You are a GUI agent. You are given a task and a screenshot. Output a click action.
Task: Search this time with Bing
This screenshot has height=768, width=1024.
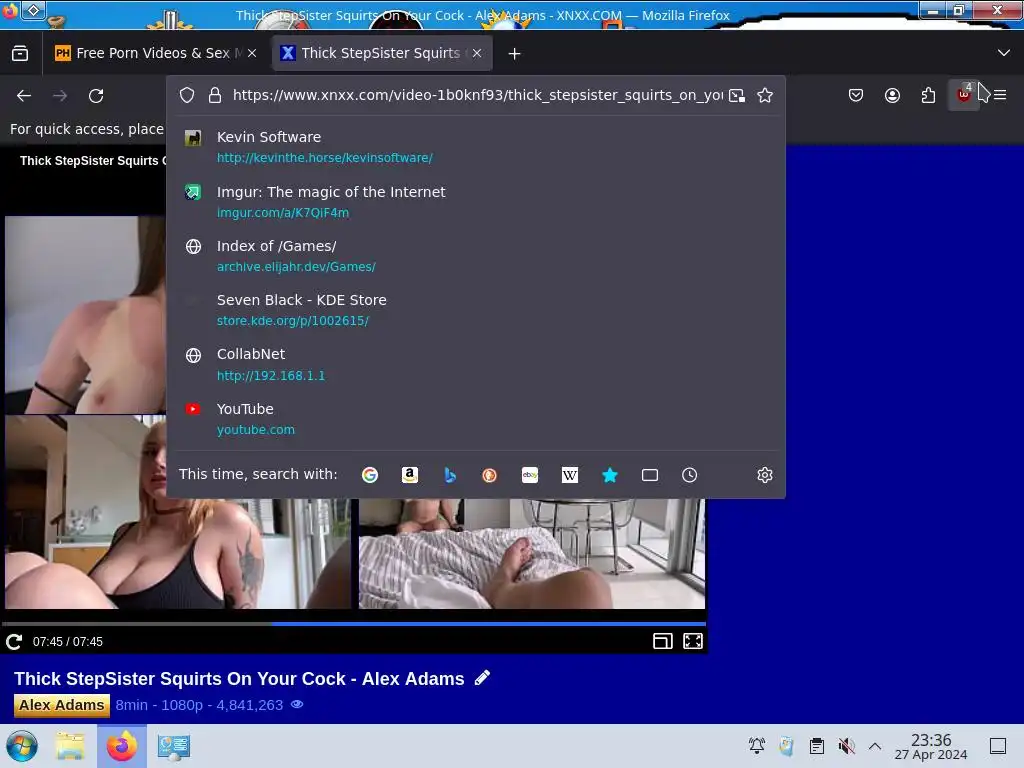tap(450, 475)
